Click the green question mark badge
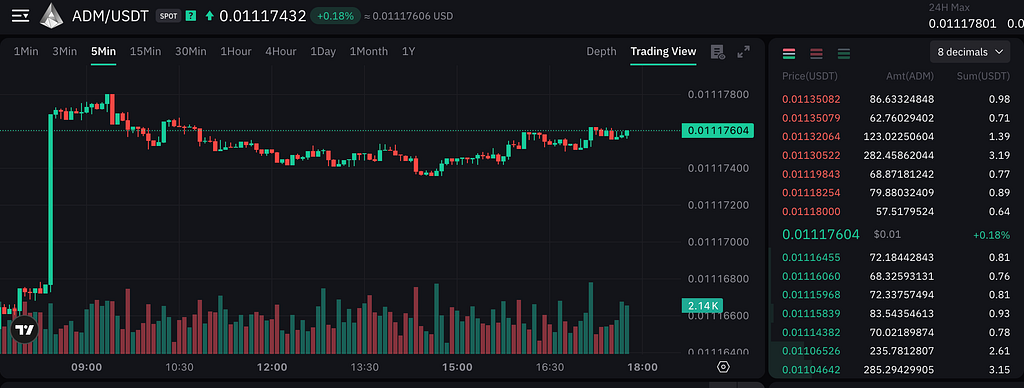1024x388 pixels. [x=191, y=16]
